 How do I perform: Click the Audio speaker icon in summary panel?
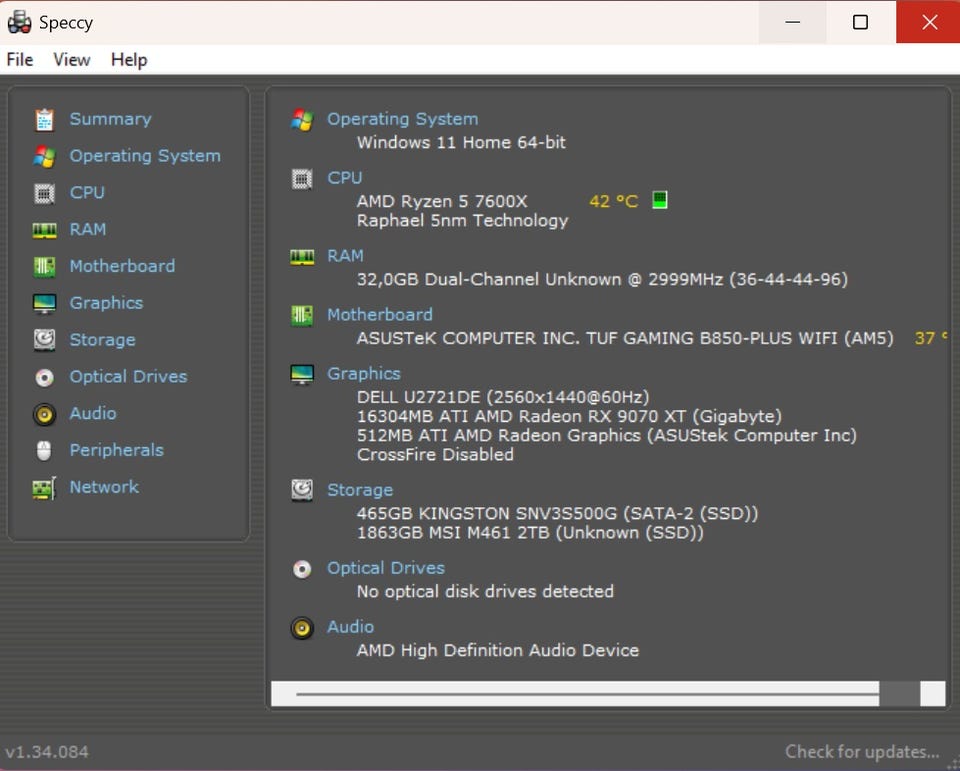(x=302, y=628)
